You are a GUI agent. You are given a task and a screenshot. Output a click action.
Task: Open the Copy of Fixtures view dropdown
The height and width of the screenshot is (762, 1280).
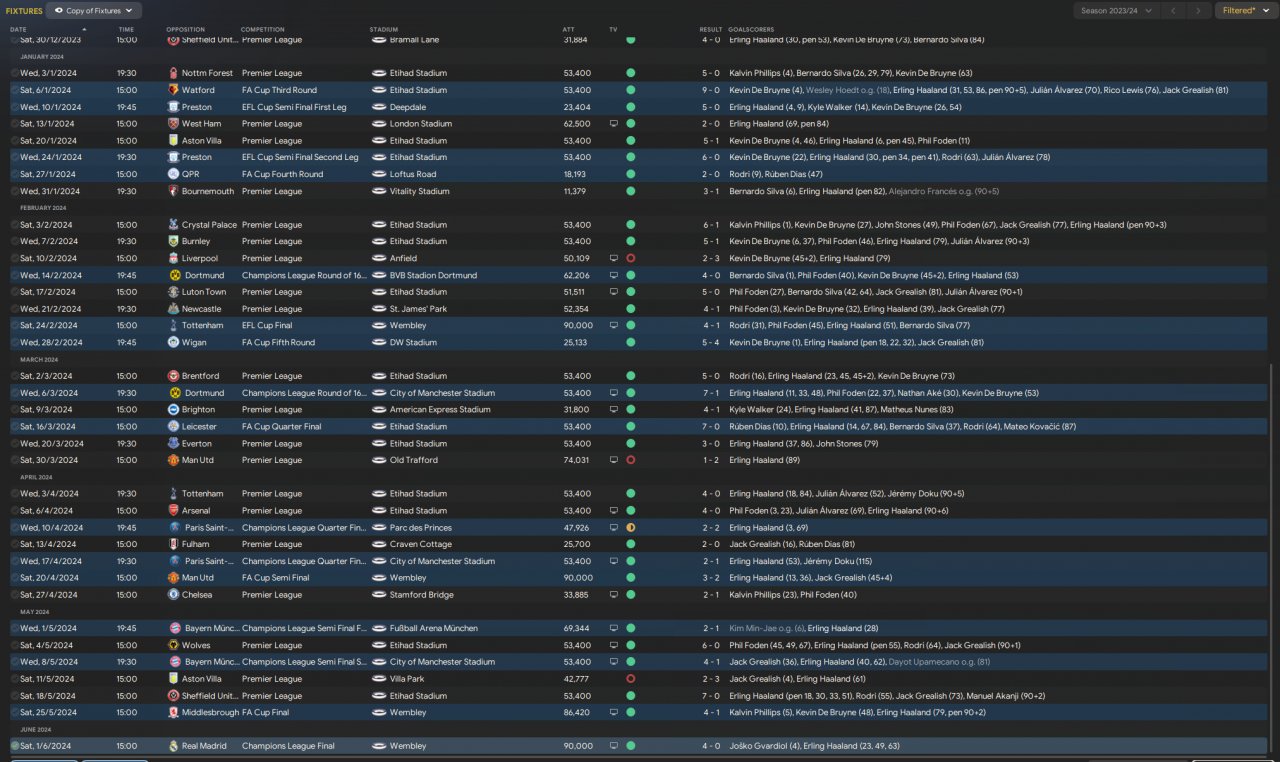[x=94, y=11]
